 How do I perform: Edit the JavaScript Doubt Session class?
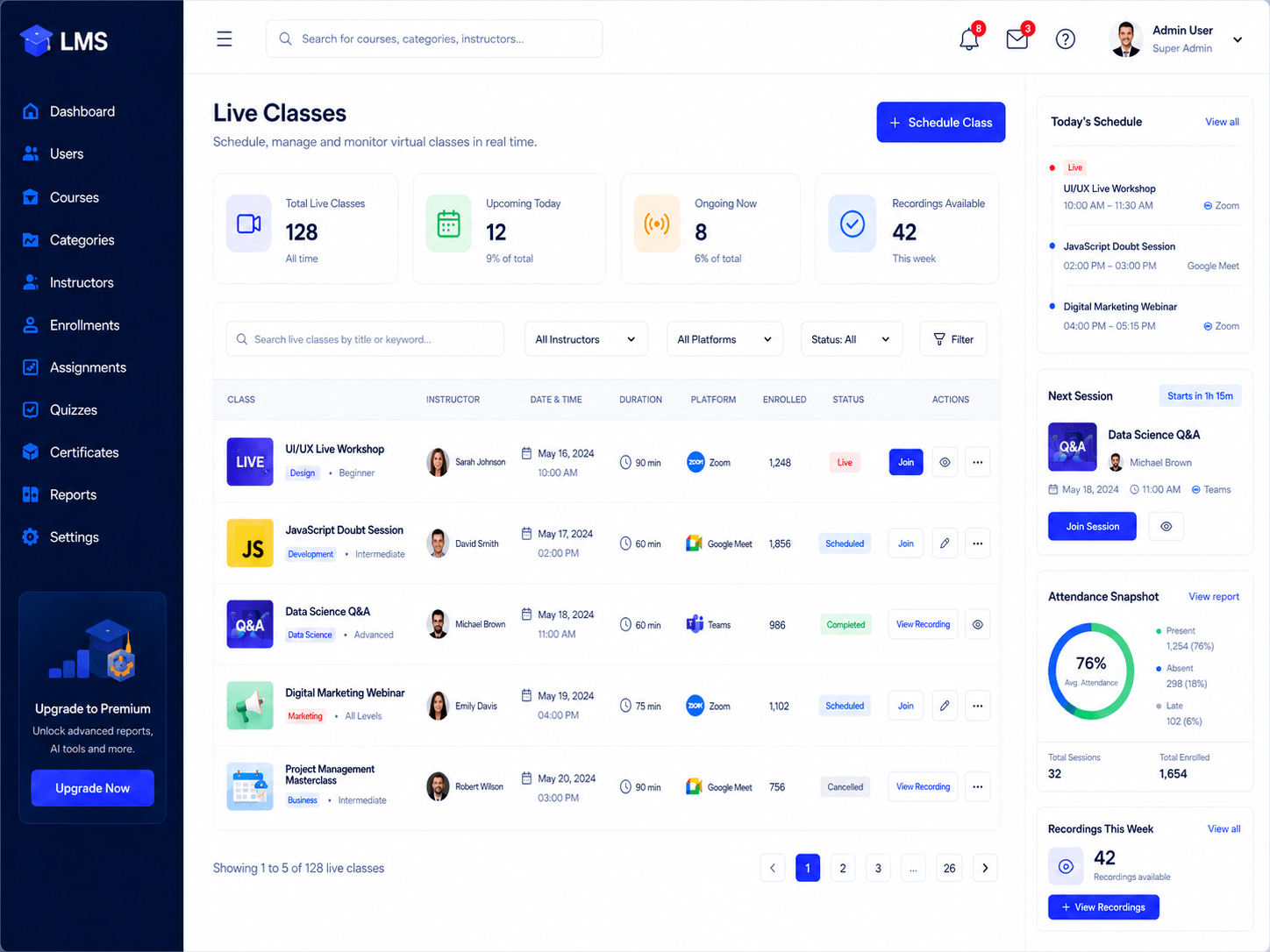945,543
